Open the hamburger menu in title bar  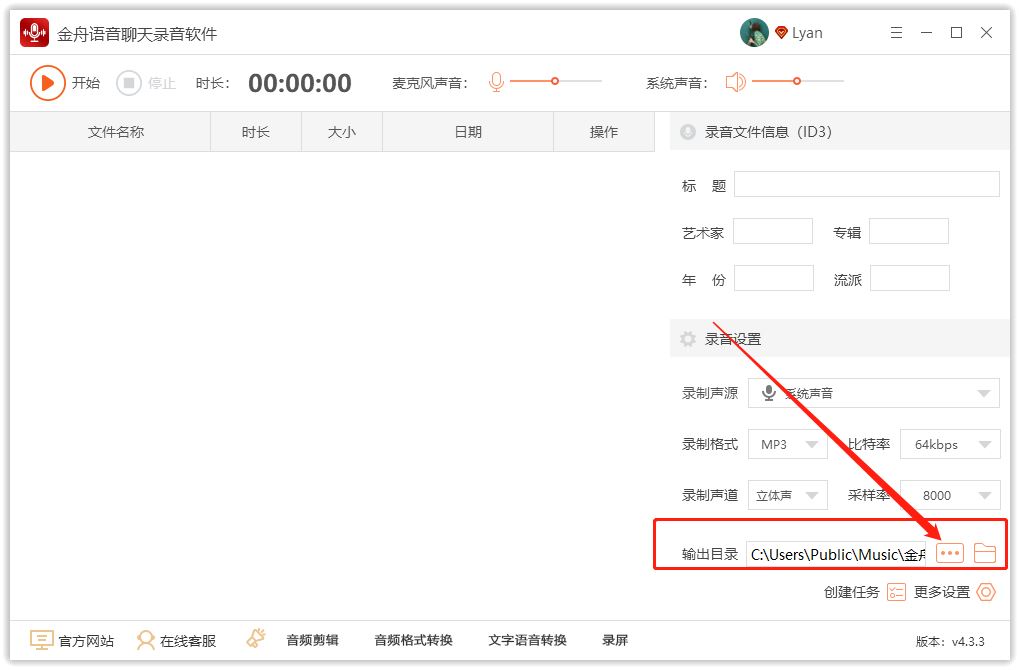click(x=896, y=33)
